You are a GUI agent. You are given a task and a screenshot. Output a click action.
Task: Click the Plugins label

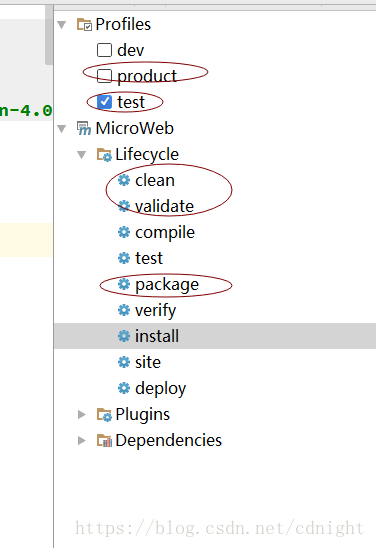coord(143,415)
